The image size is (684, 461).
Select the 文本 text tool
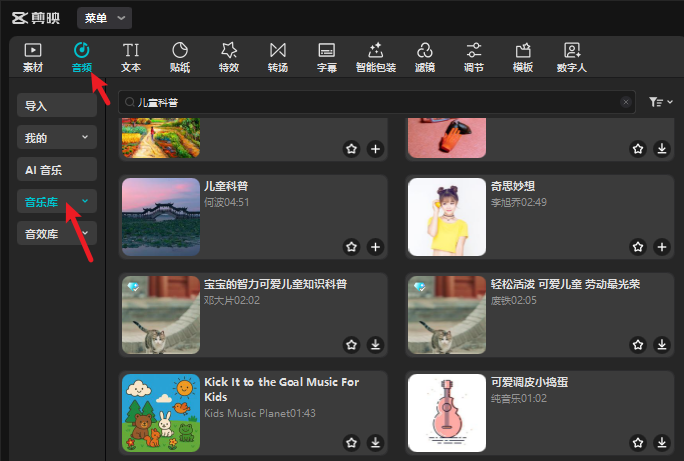[131, 57]
